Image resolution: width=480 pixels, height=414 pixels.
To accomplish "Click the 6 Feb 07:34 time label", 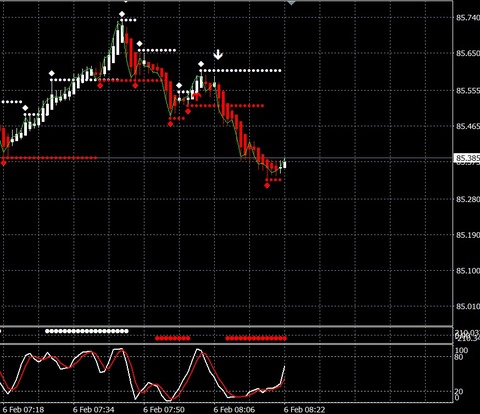I will pos(93,409).
